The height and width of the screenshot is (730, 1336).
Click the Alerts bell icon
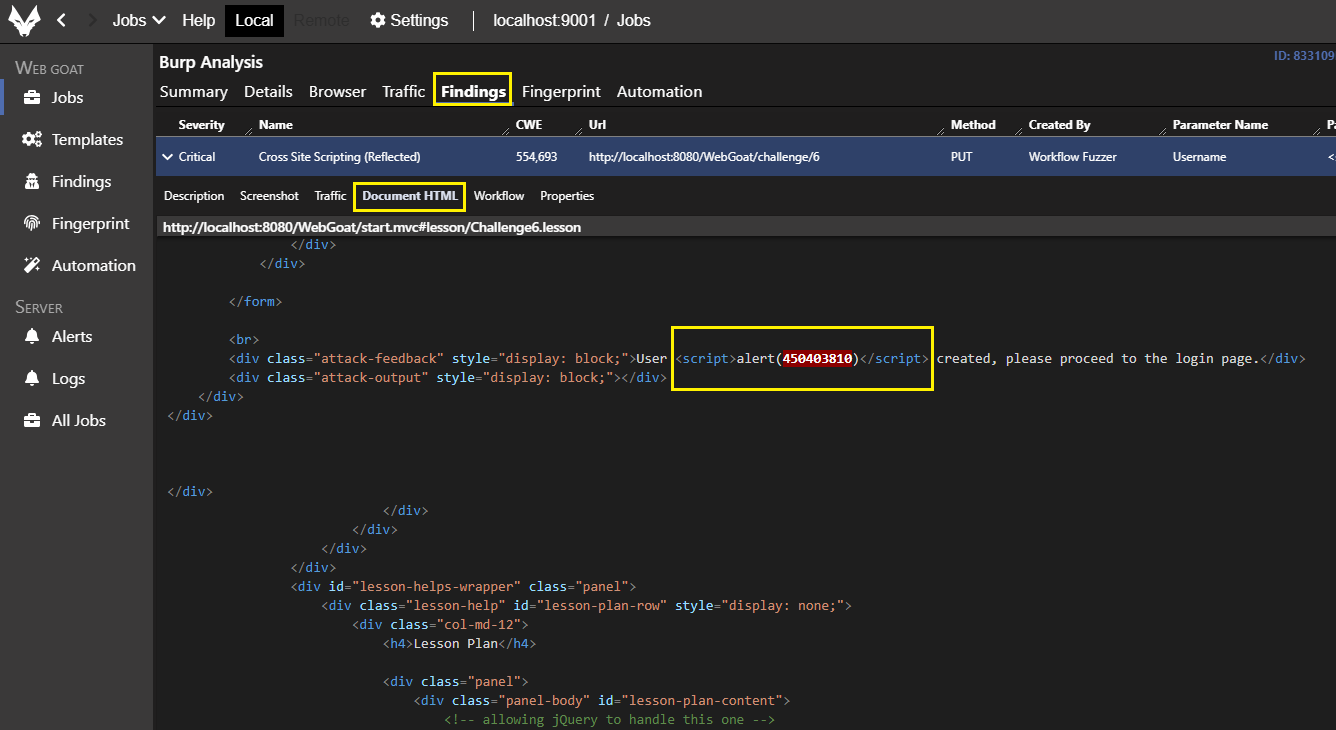[x=32, y=336]
